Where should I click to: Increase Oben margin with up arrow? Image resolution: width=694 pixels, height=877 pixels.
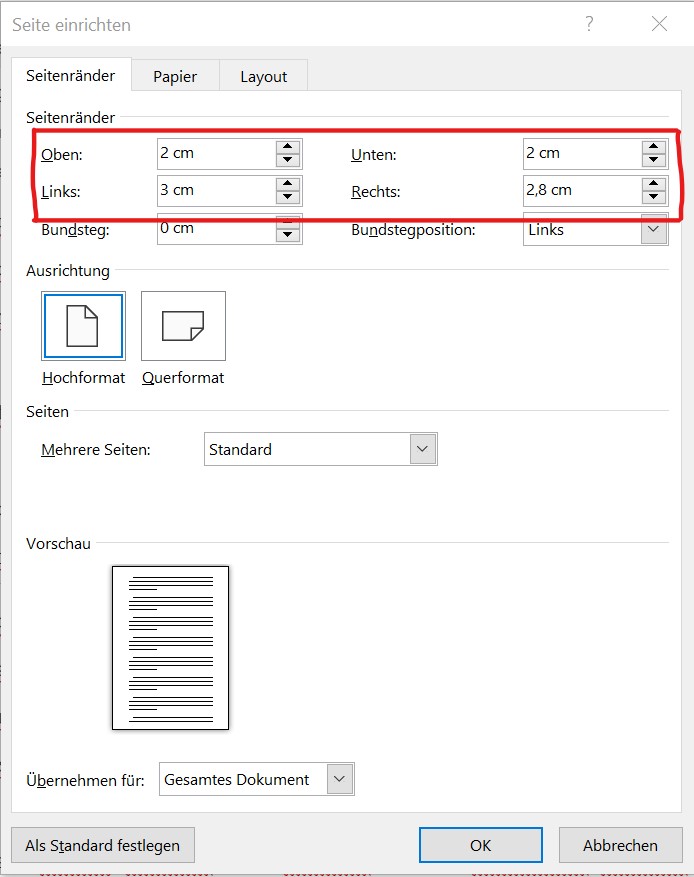[x=288, y=147]
